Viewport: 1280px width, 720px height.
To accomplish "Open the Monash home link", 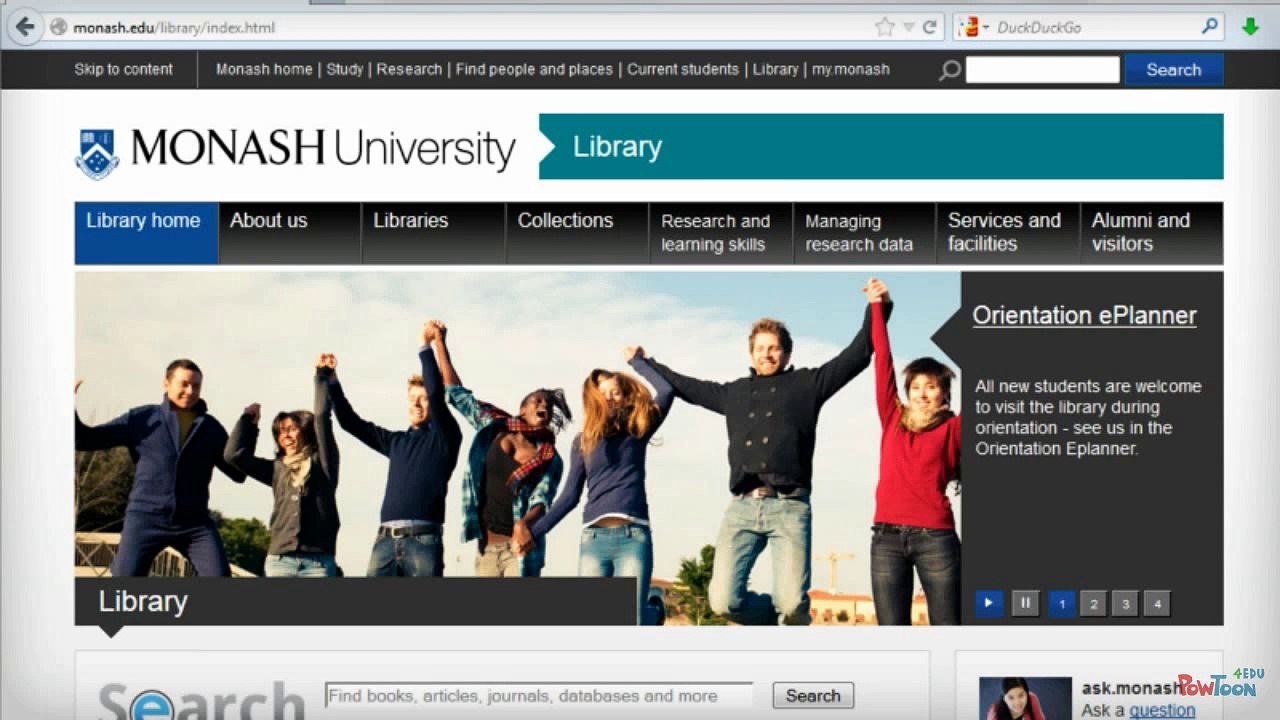I will tap(264, 69).
